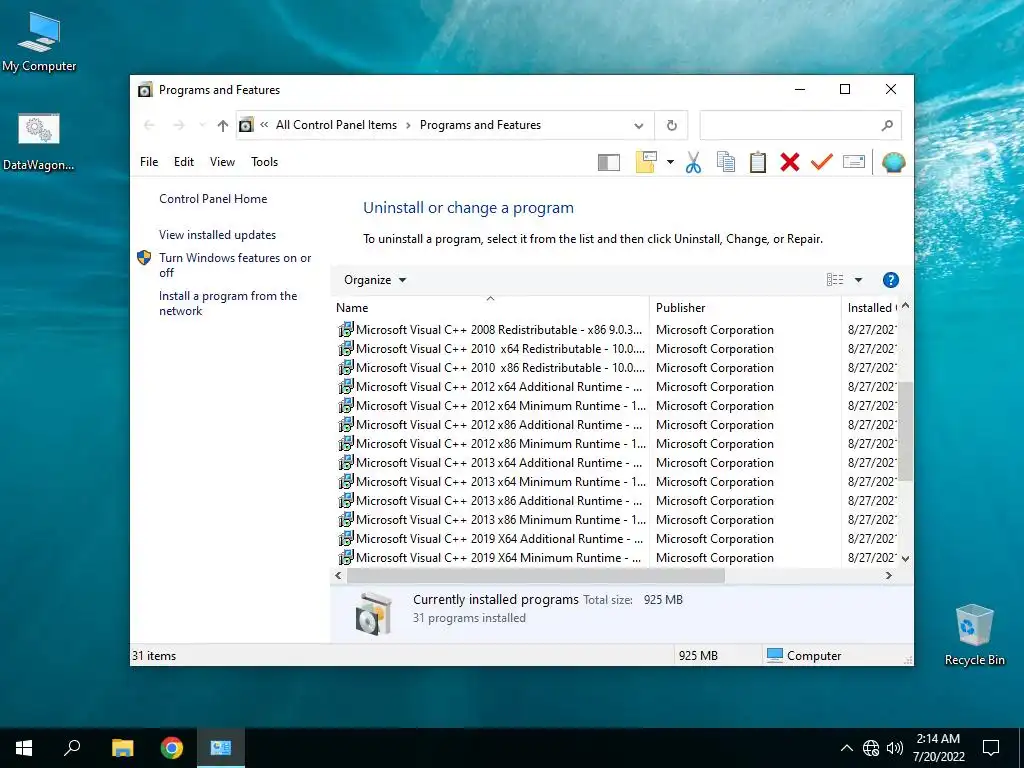Click the search magnifier in search box
The width and height of the screenshot is (1024, 768).
pyautogui.click(x=887, y=125)
